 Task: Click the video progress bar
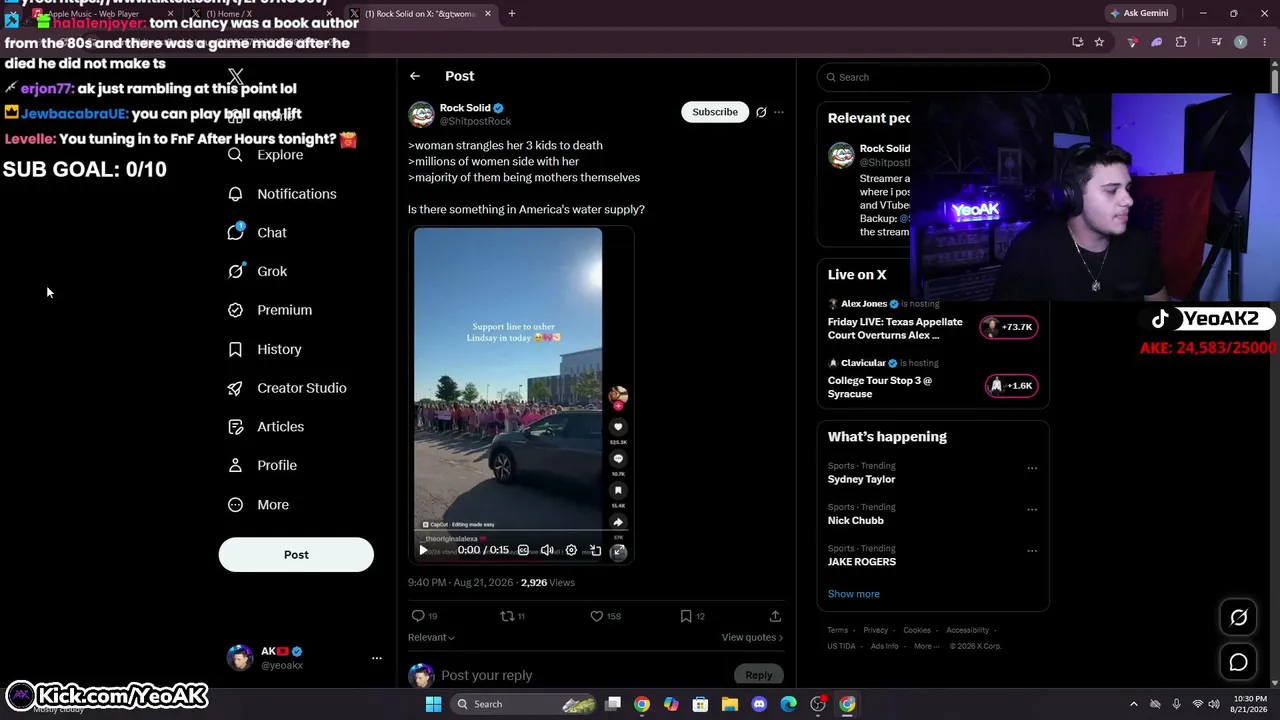[x=521, y=532]
